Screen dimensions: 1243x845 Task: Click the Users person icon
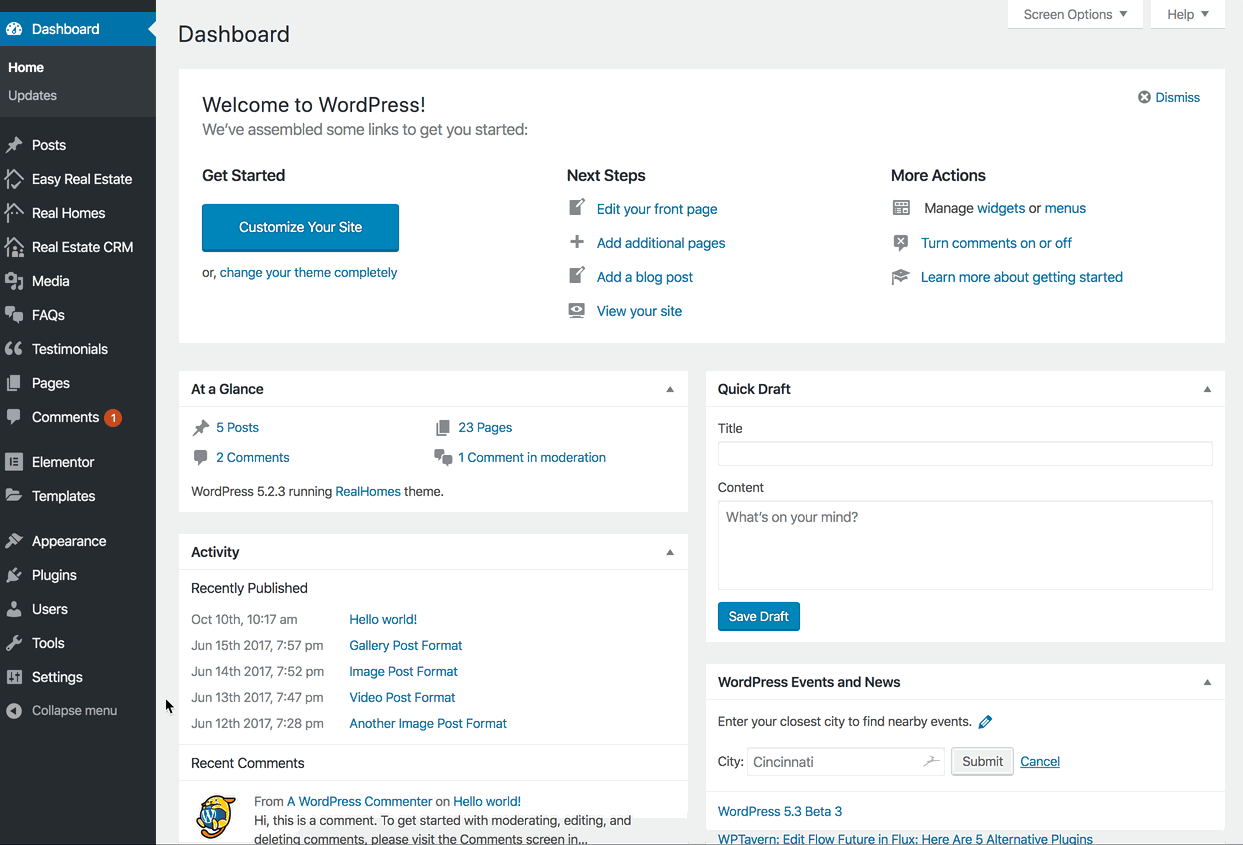(x=14, y=609)
